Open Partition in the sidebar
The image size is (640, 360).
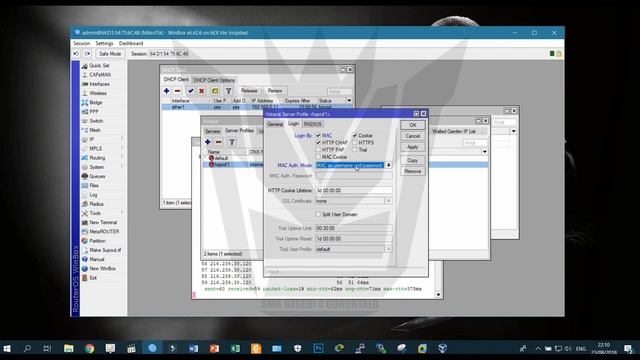(97, 241)
